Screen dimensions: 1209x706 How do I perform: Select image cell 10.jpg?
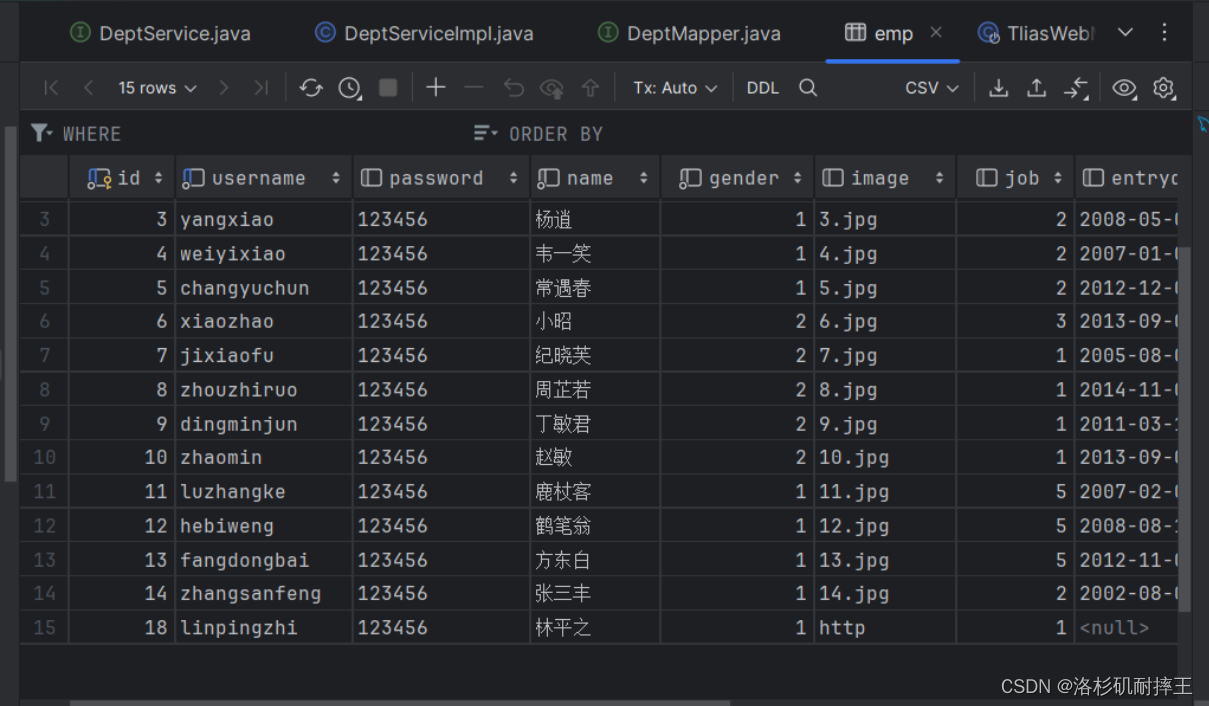click(885, 457)
